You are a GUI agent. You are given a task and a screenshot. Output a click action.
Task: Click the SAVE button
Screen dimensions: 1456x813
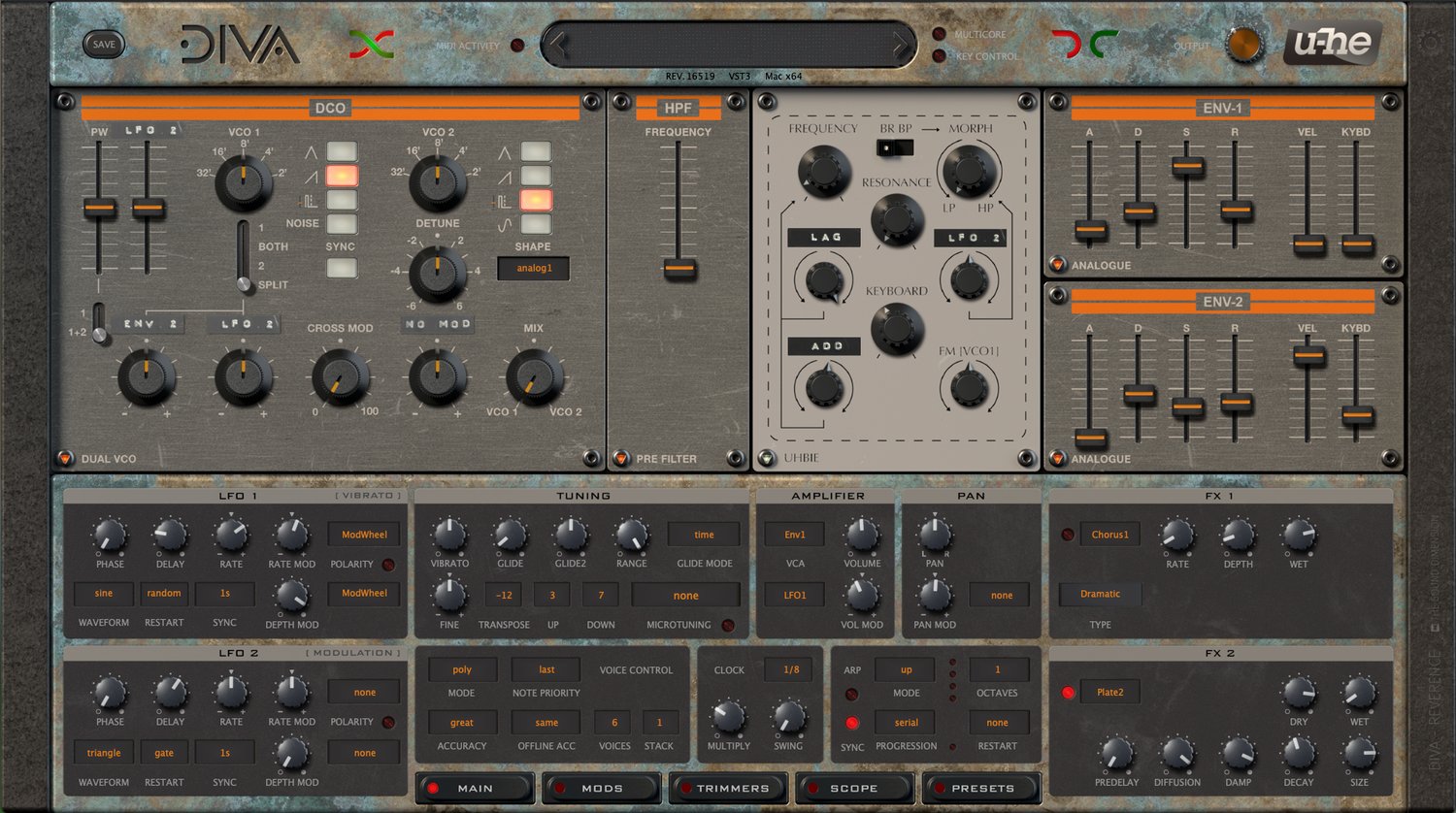(104, 44)
